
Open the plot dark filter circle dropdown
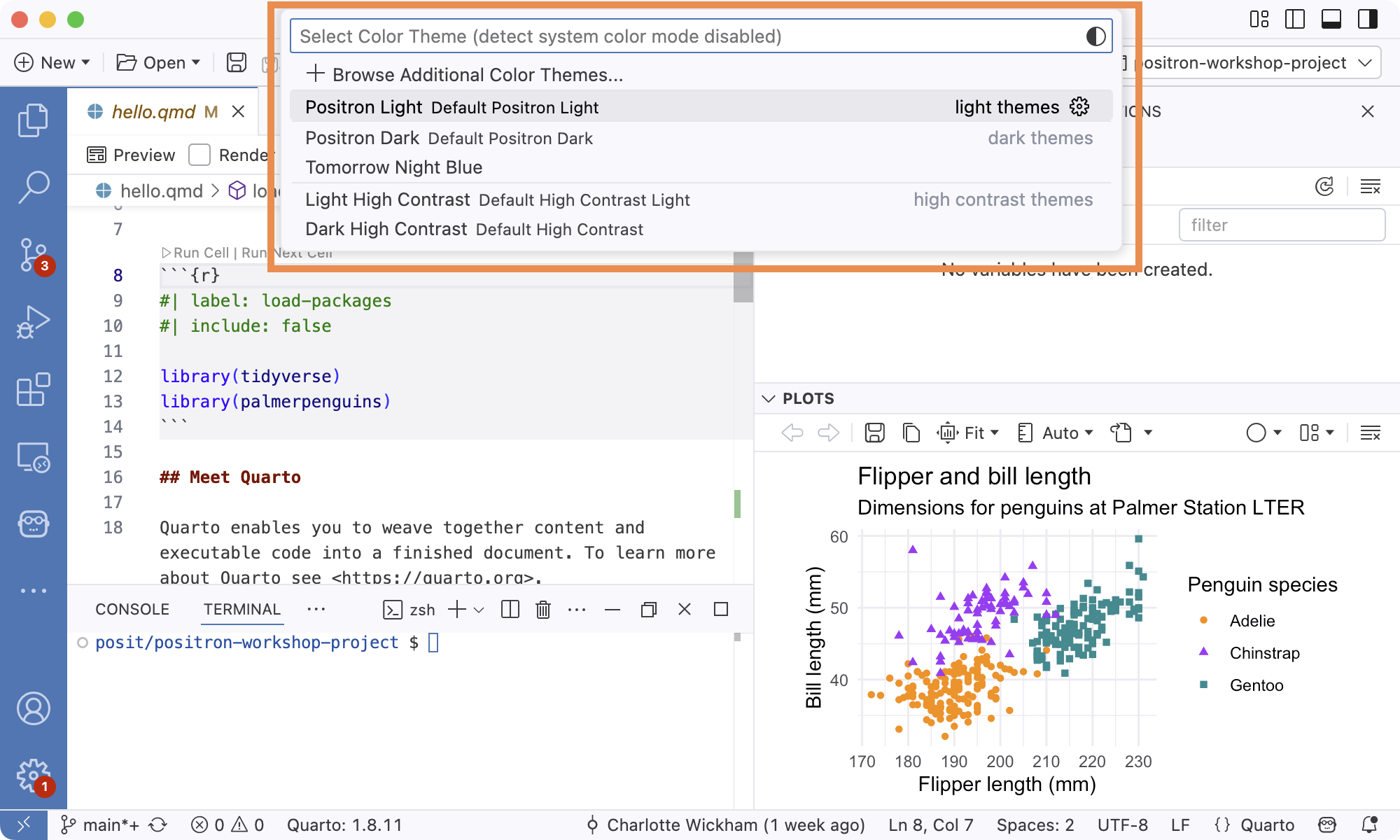coord(1264,433)
